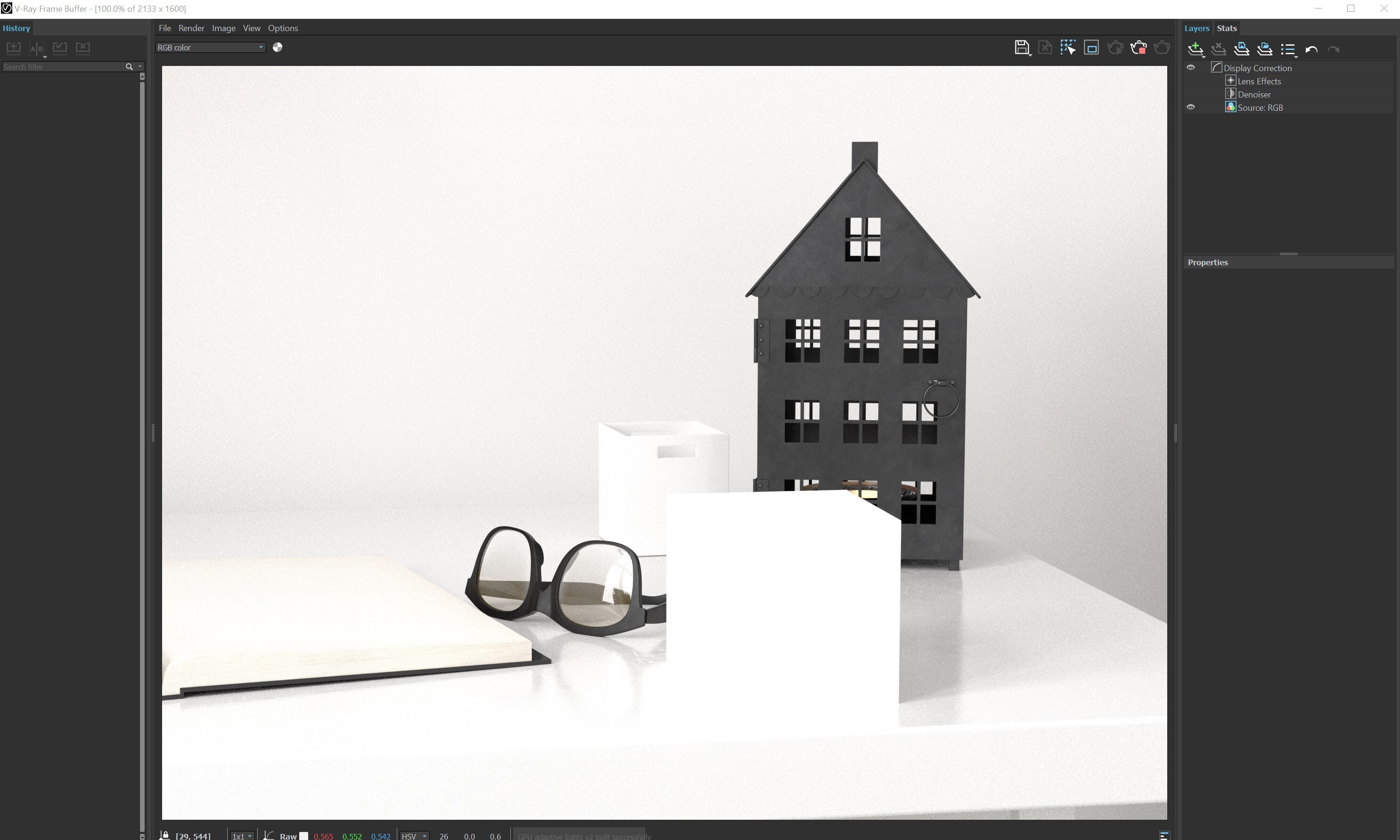1400x840 pixels.
Task: Switch to the Stats tab
Action: pyautogui.click(x=1227, y=28)
